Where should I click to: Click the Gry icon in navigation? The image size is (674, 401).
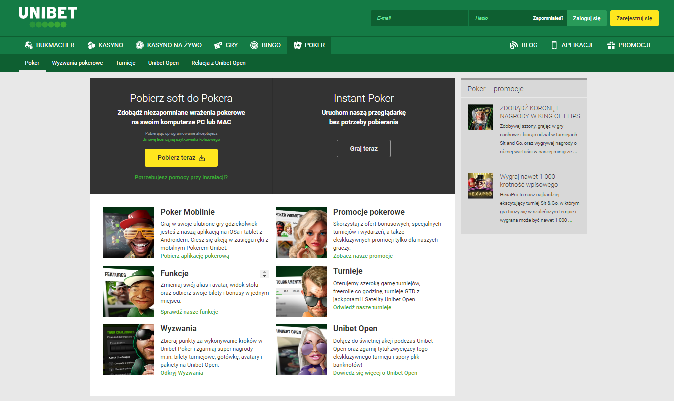click(x=218, y=45)
